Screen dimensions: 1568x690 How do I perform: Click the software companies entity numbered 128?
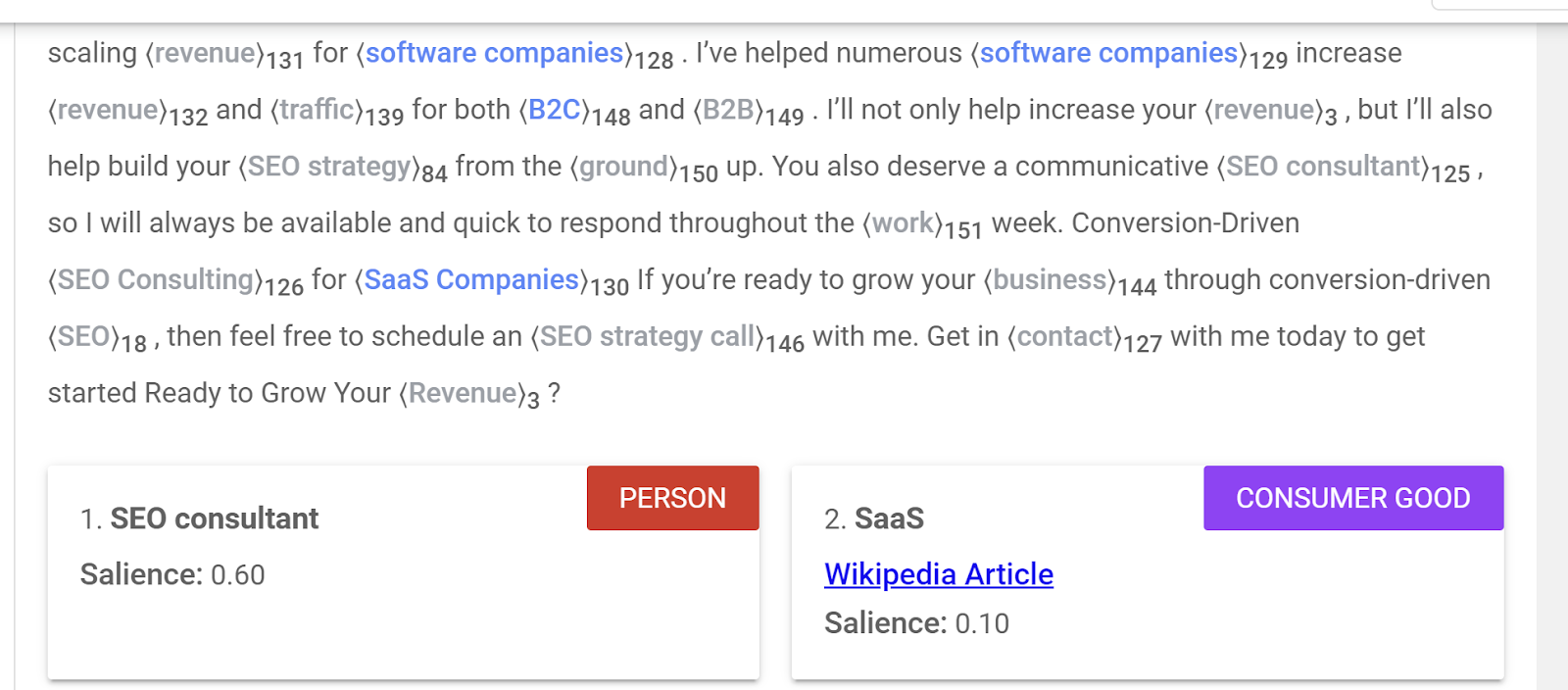click(494, 53)
